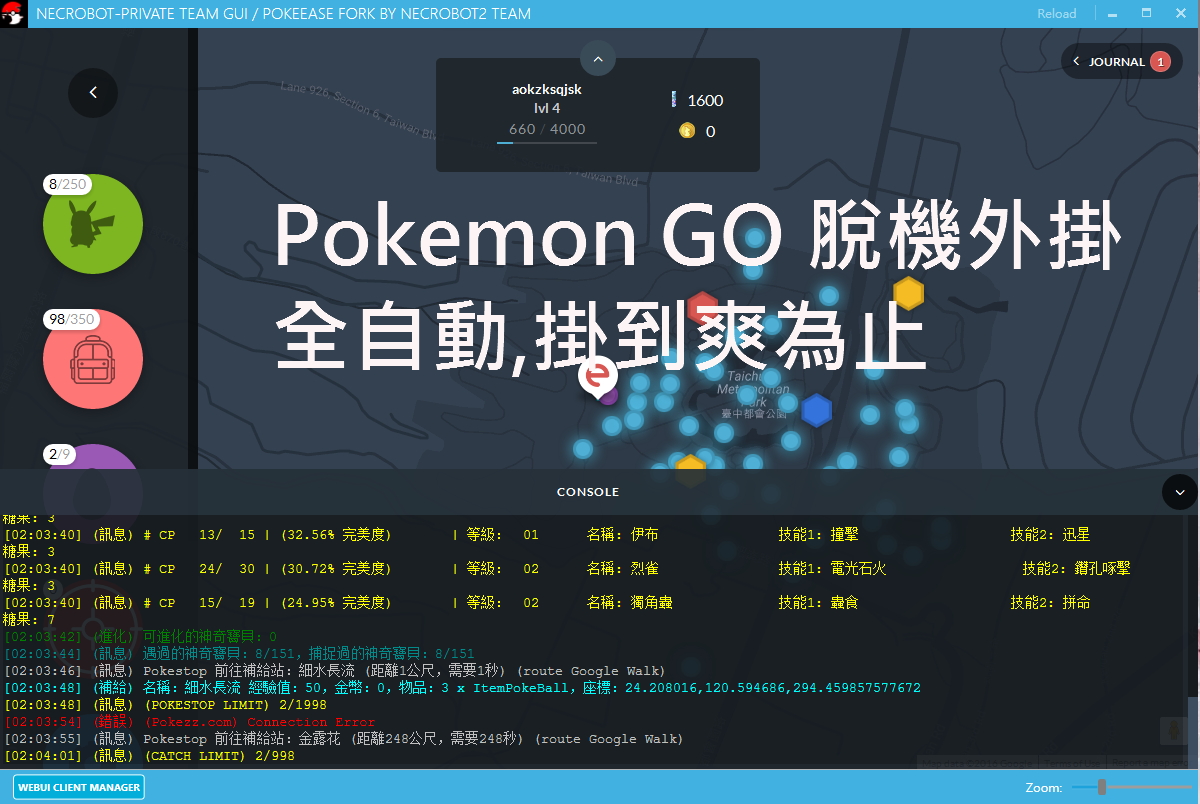Image resolution: width=1200 pixels, height=804 pixels.
Task: Click the NecroBot app logo icon
Action: (13, 14)
